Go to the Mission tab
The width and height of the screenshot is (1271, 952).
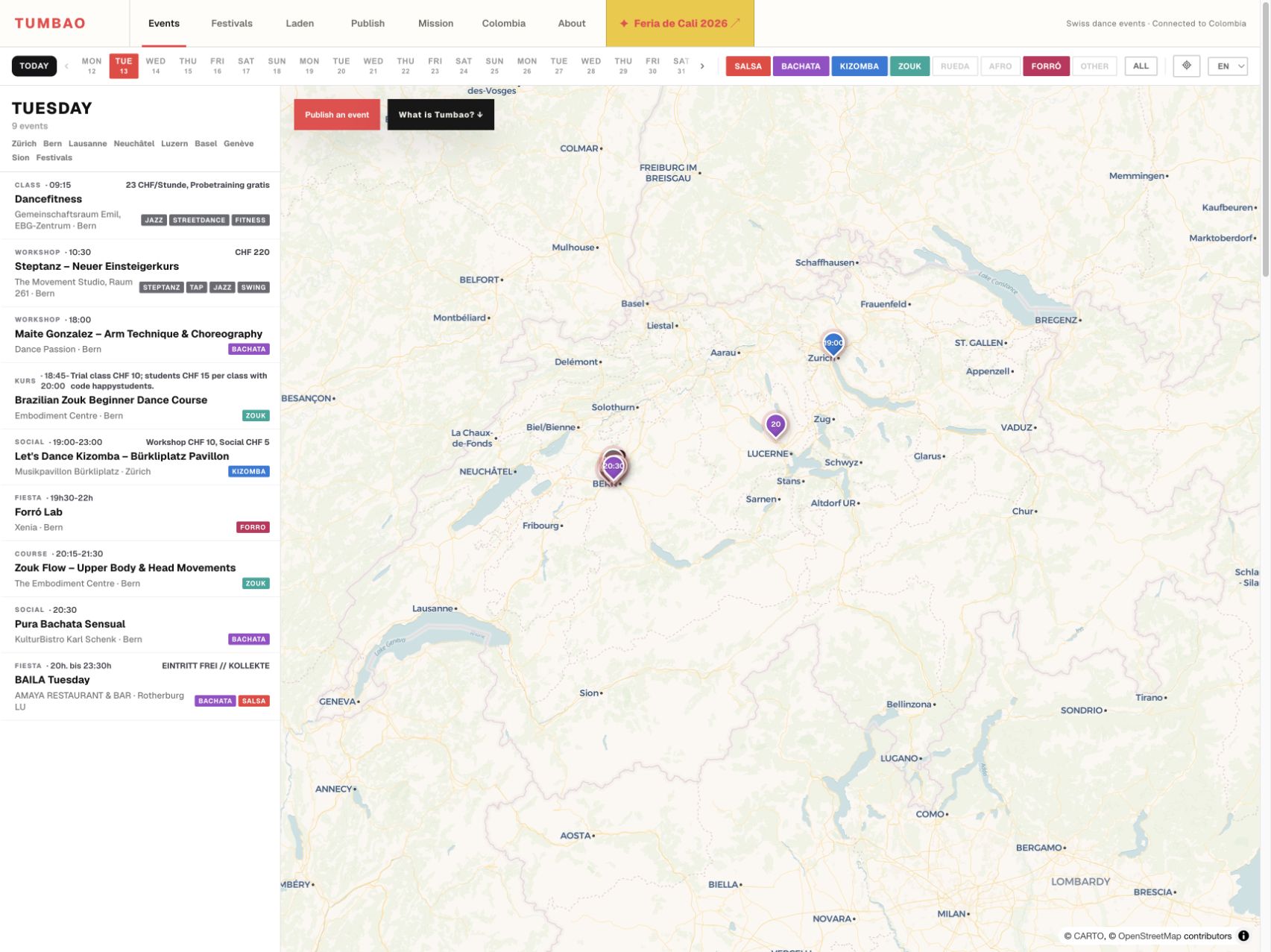[435, 23]
